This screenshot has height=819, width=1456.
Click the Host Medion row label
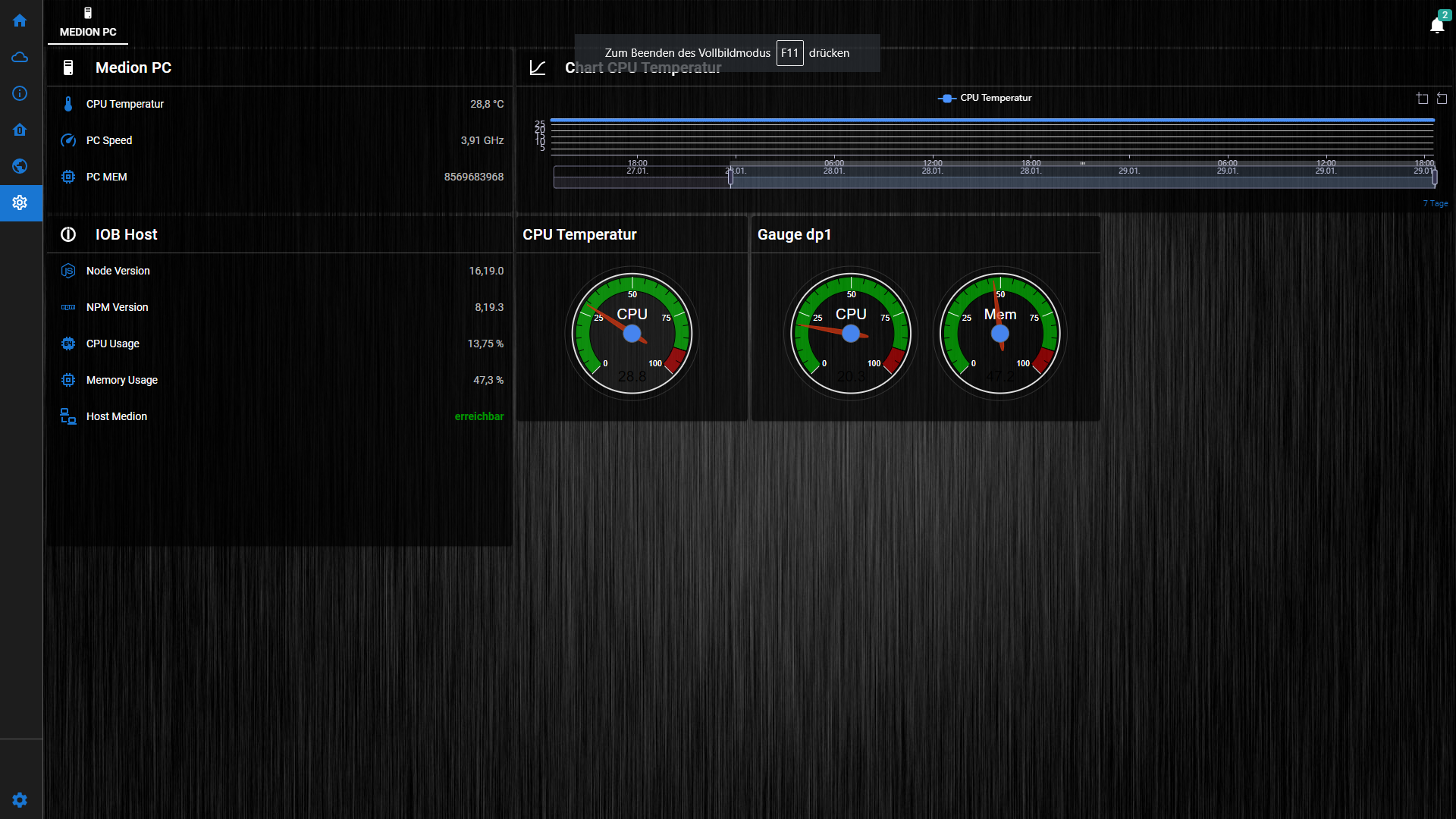click(x=117, y=416)
